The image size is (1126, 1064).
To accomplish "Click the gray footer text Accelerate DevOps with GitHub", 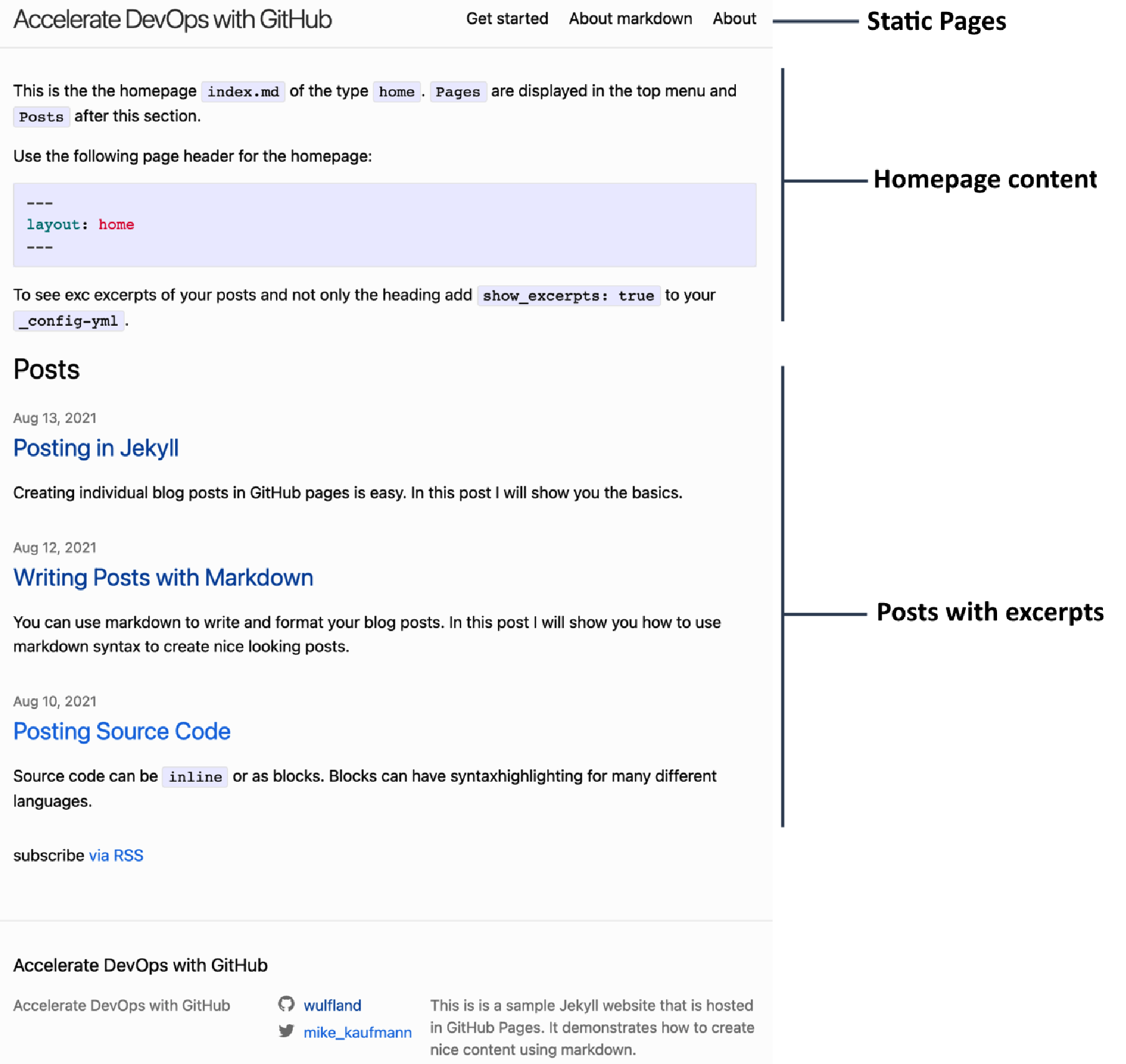I will [122, 1005].
